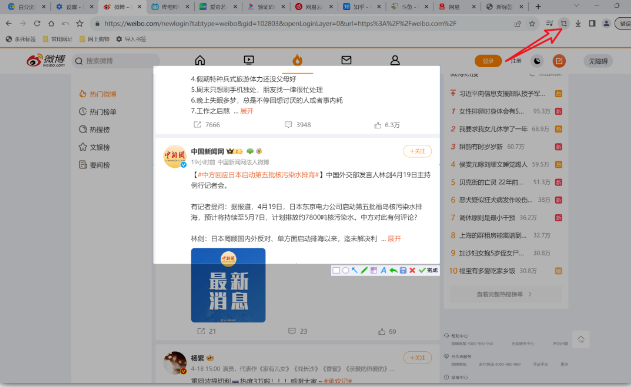Select 热门榜单 in the left sidebar

coord(98,112)
